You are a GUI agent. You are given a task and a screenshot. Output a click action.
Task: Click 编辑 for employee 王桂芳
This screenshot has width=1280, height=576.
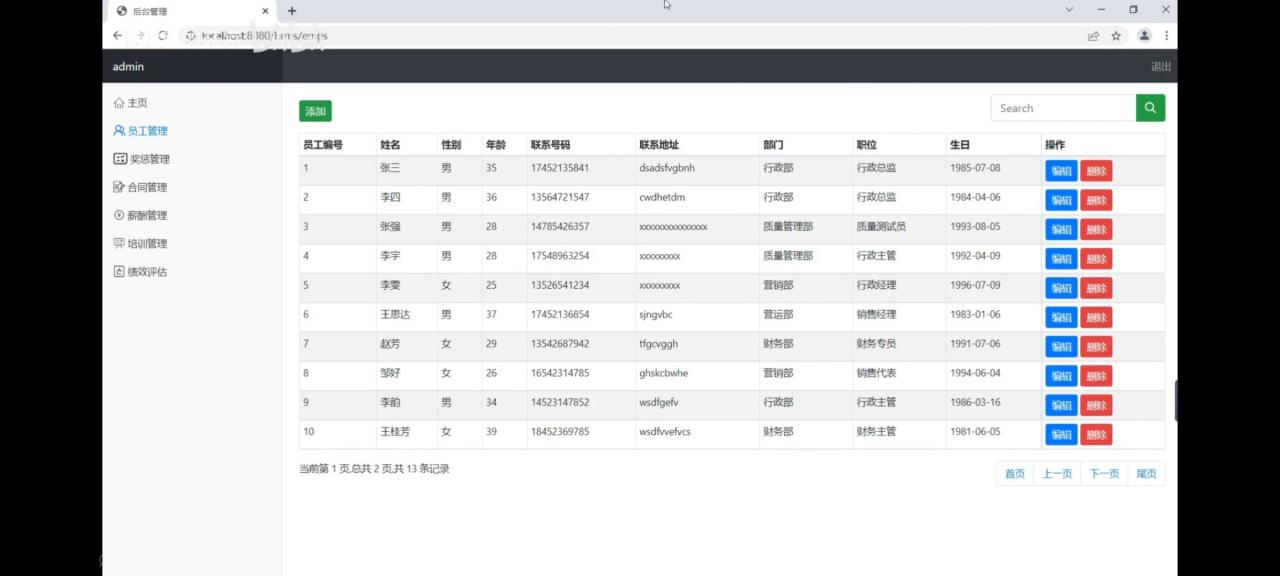1061,434
